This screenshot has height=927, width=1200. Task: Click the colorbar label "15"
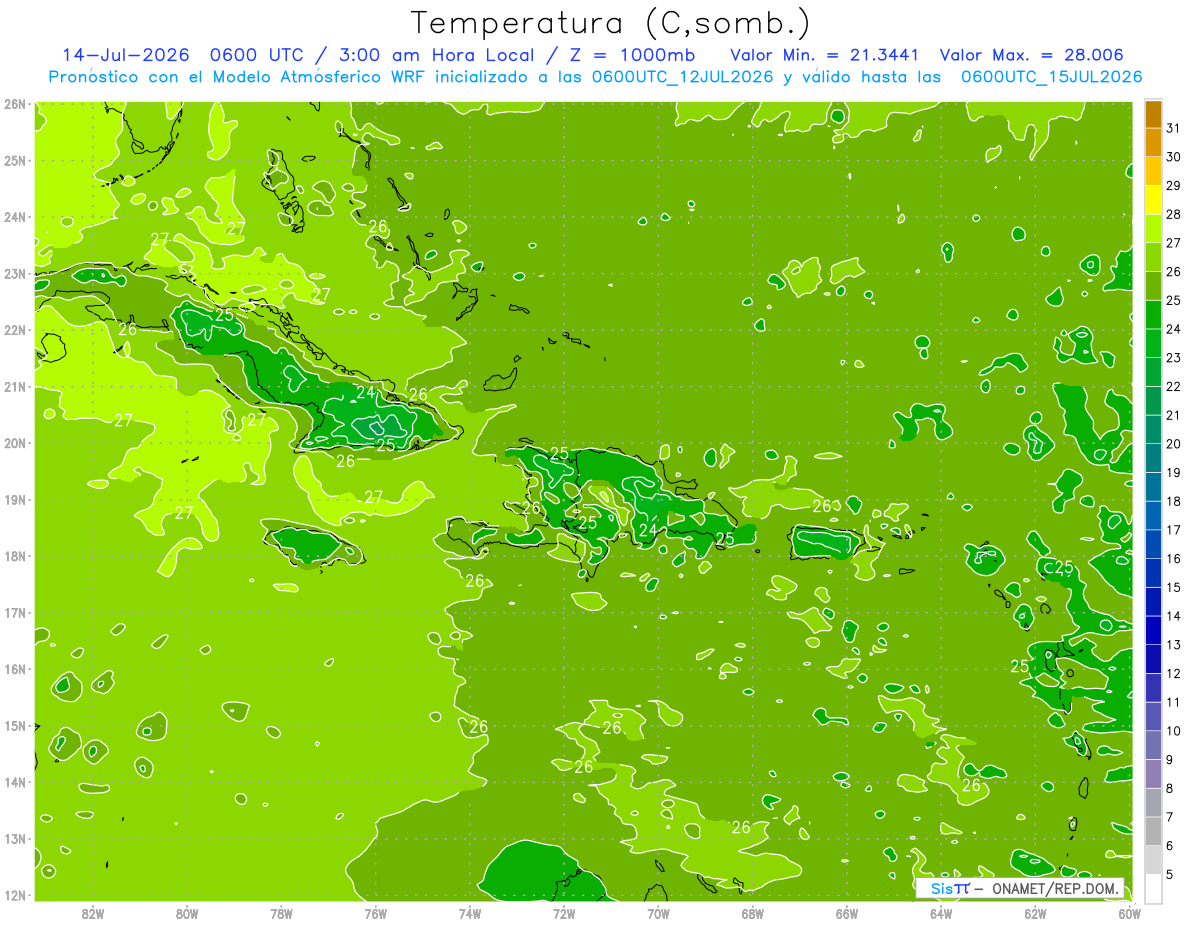1173,587
